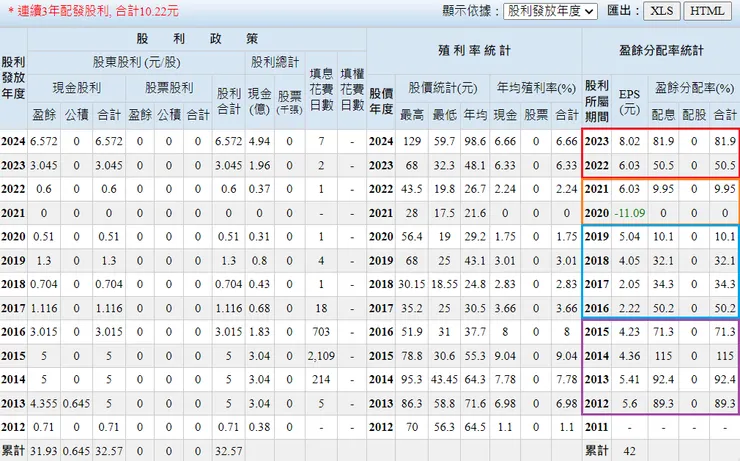Screen dimensions: 740x461
Task: Select the 1.83 cash total cell
Action: pos(260,332)
